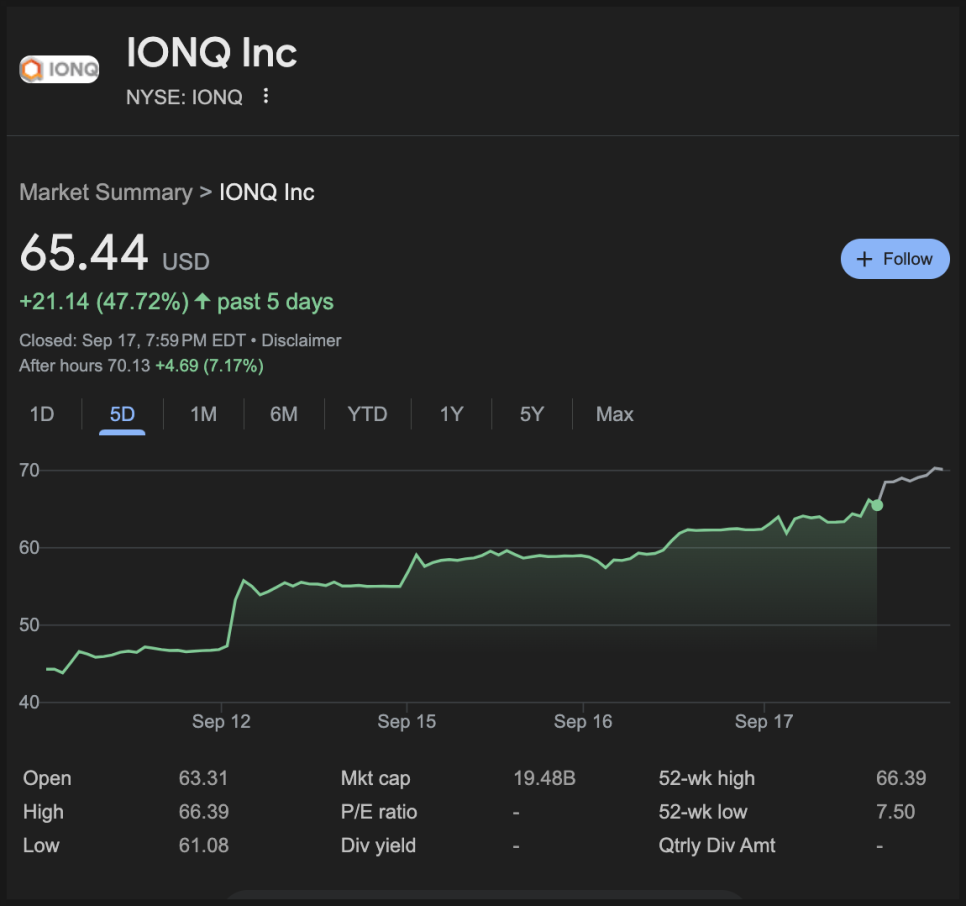The height and width of the screenshot is (906, 966).
Task: Click the P/E ratio label
Action: (x=379, y=812)
